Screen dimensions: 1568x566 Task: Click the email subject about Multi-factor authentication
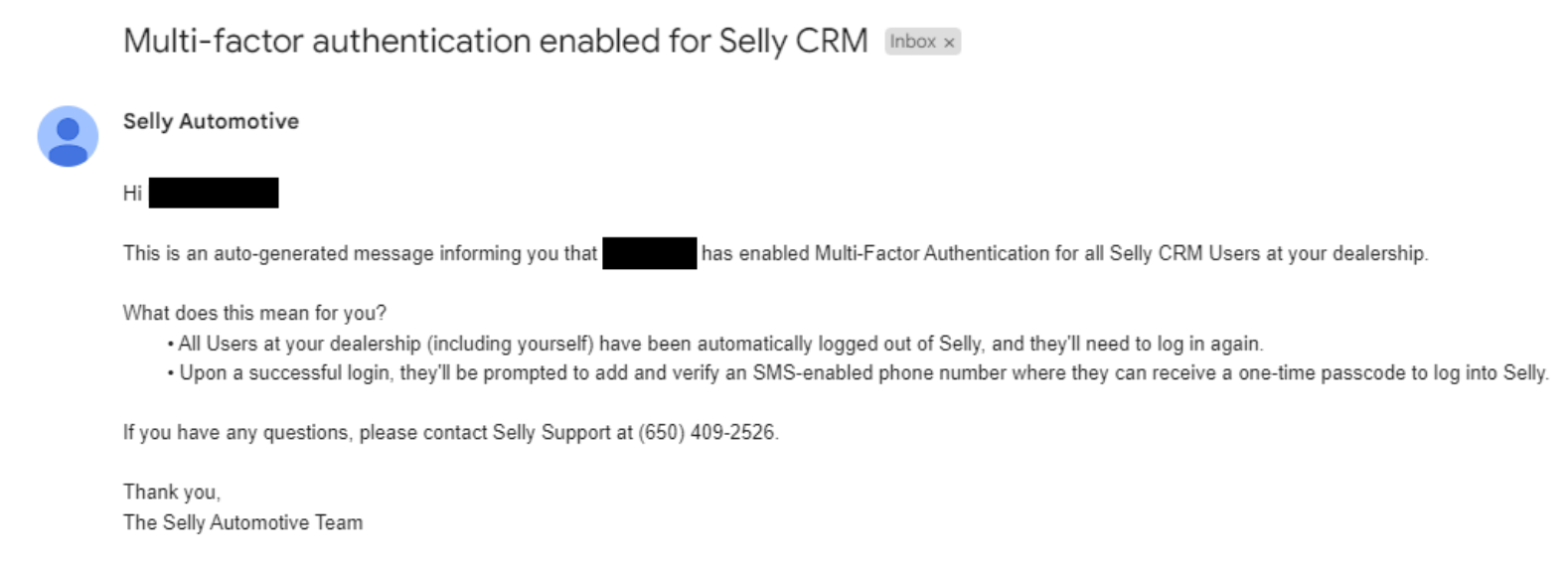tap(495, 41)
